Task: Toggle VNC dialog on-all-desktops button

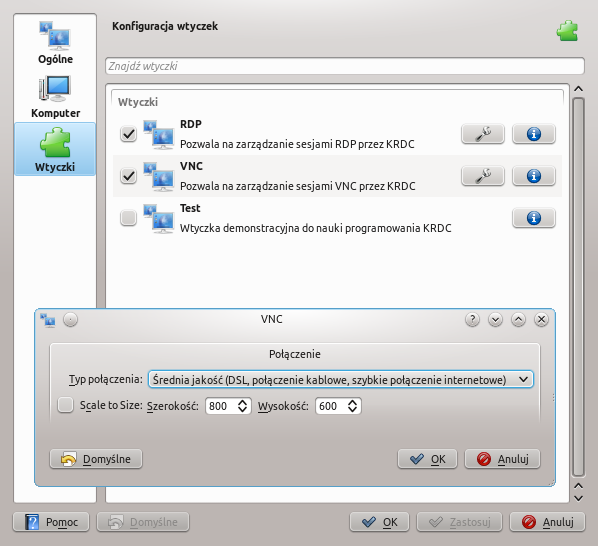Action: pyautogui.click(x=71, y=320)
